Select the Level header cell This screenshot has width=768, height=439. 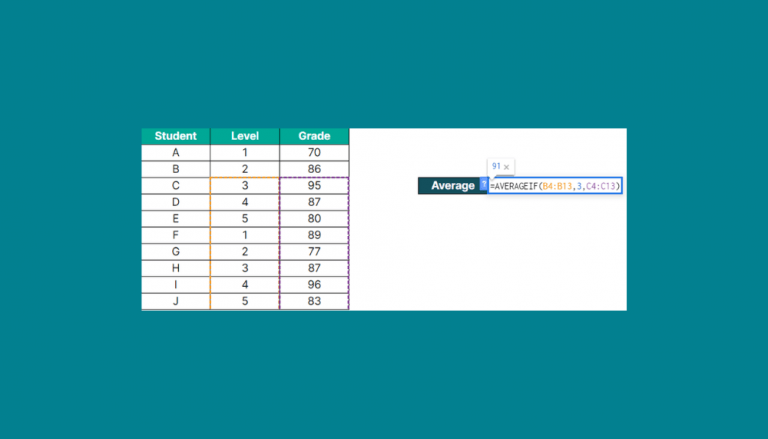point(245,136)
